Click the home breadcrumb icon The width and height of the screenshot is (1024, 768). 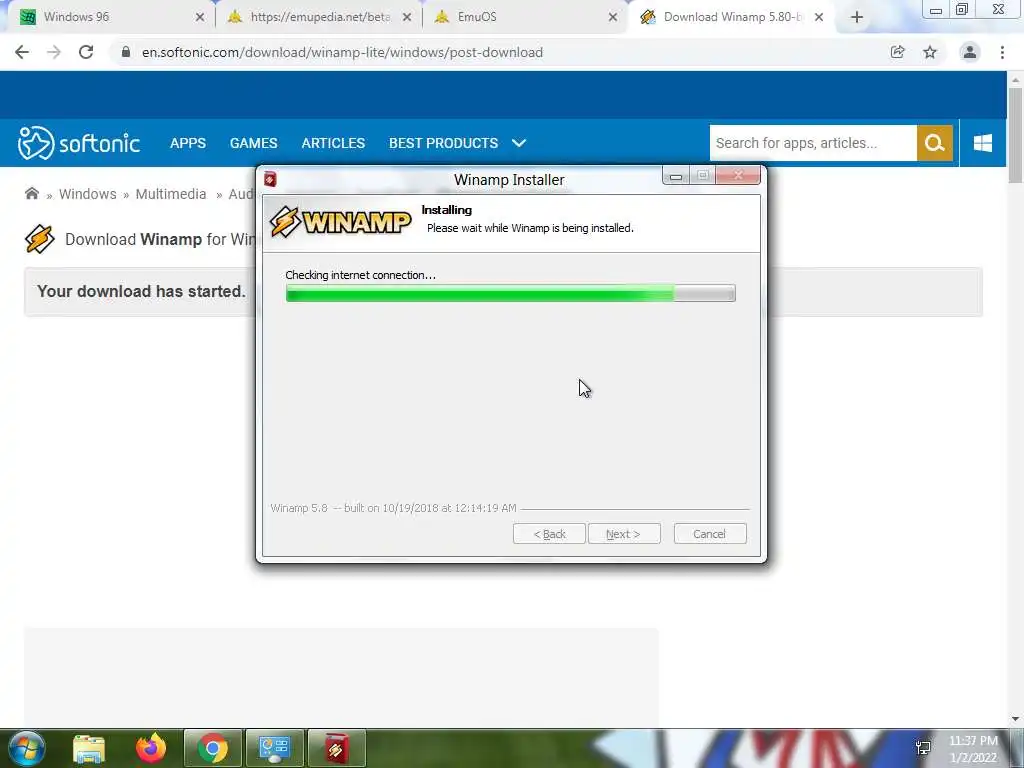[31, 193]
